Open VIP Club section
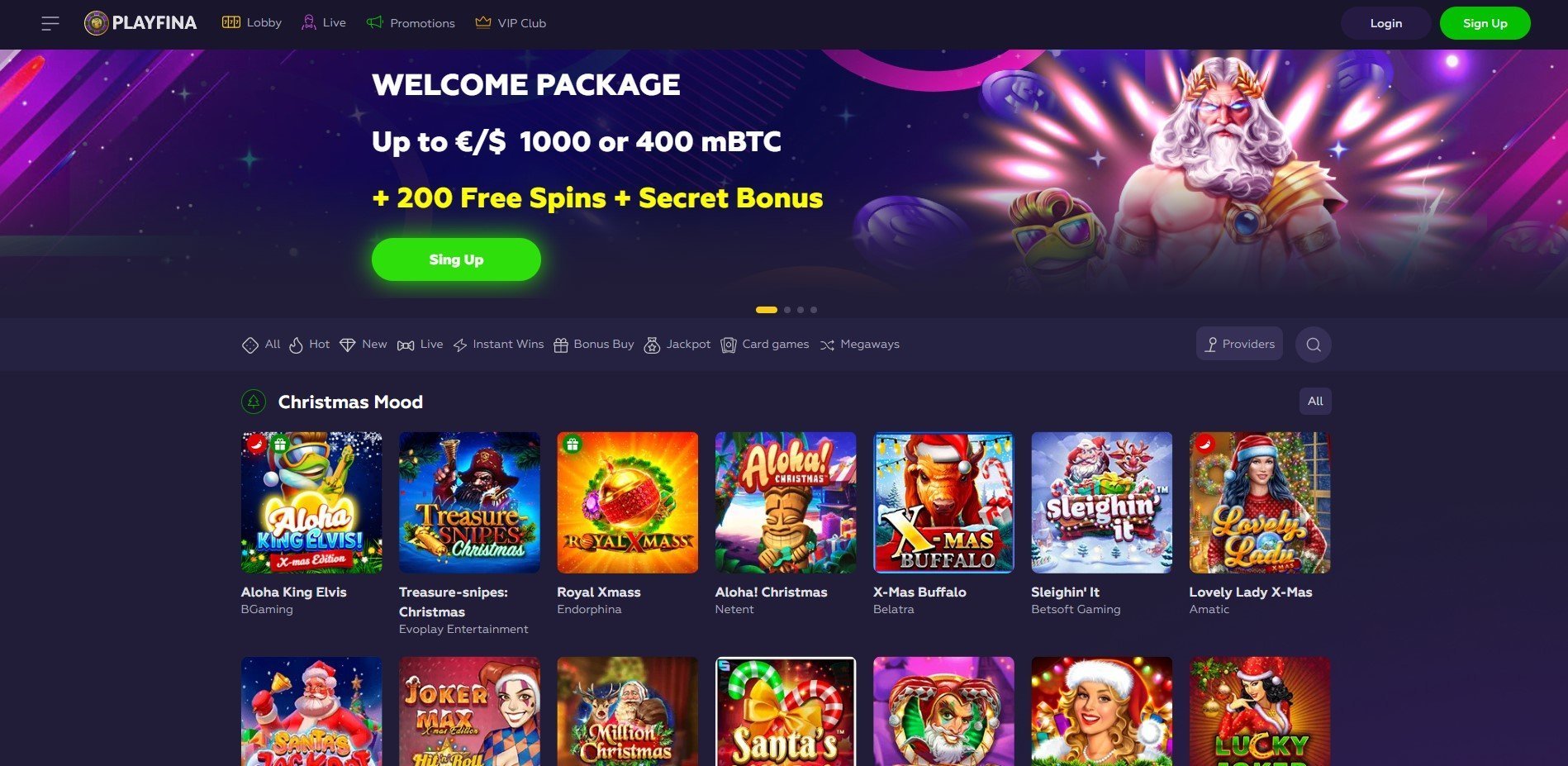The width and height of the screenshot is (1568, 766). 511,23
